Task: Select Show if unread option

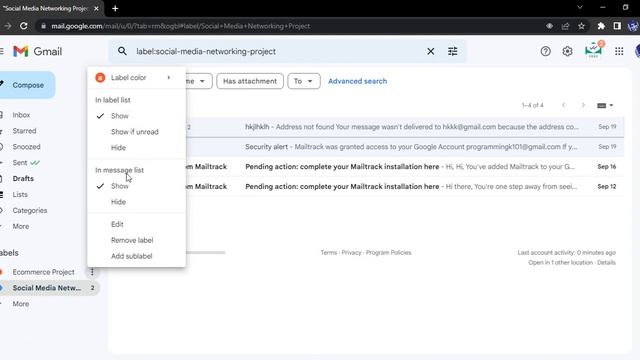Action: 136,132
